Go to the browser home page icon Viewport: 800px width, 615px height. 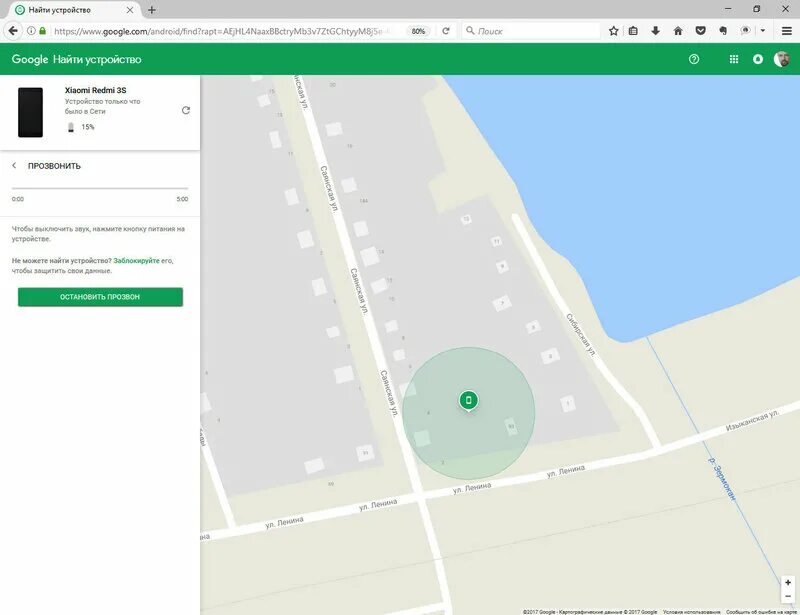(678, 31)
